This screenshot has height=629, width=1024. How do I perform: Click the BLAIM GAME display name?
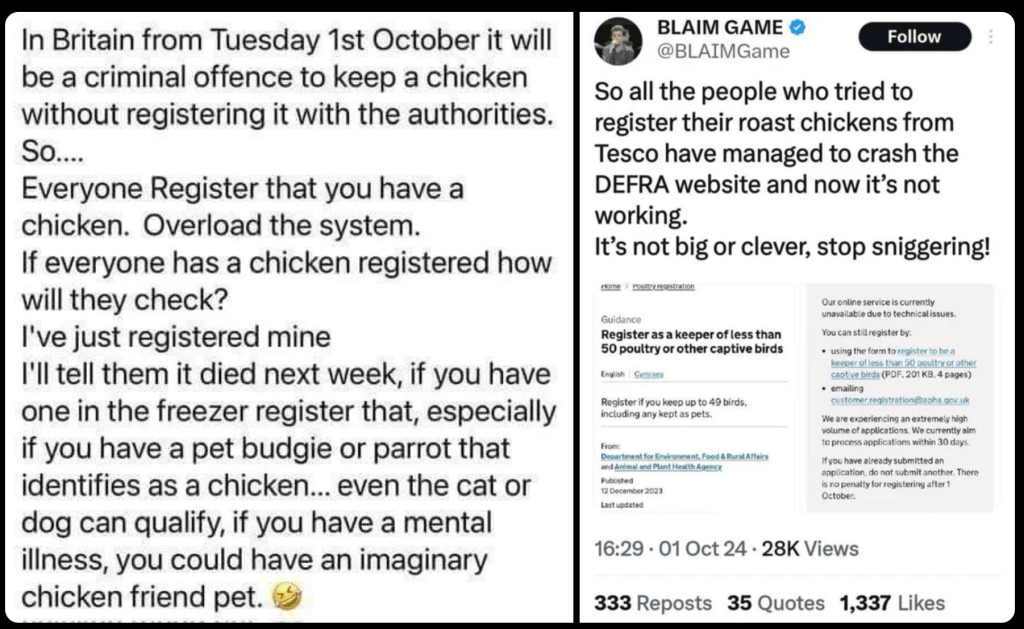[718, 28]
